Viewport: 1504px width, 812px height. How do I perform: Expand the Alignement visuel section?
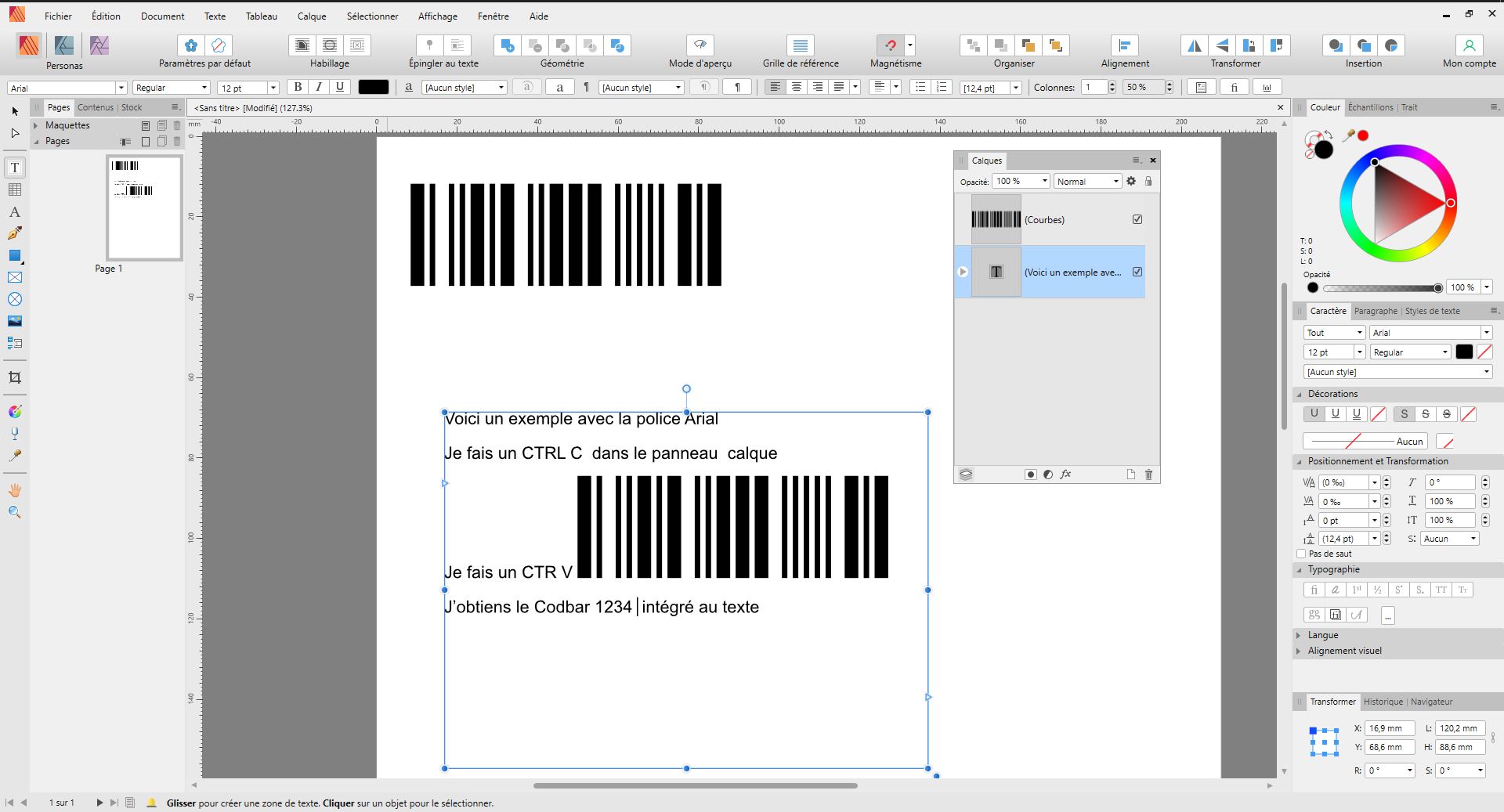click(x=1299, y=651)
